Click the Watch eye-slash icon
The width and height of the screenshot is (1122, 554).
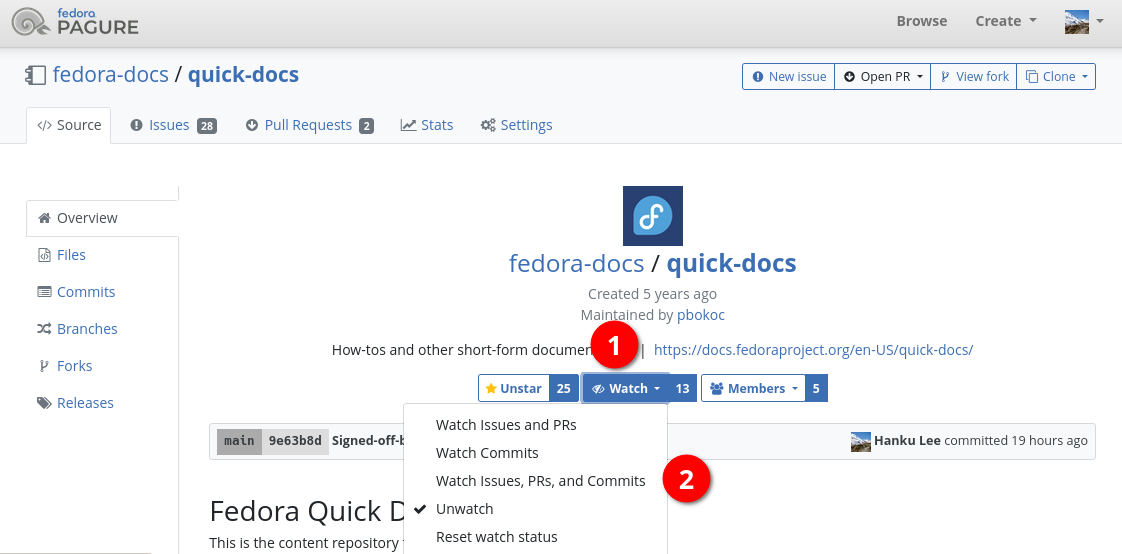click(598, 389)
